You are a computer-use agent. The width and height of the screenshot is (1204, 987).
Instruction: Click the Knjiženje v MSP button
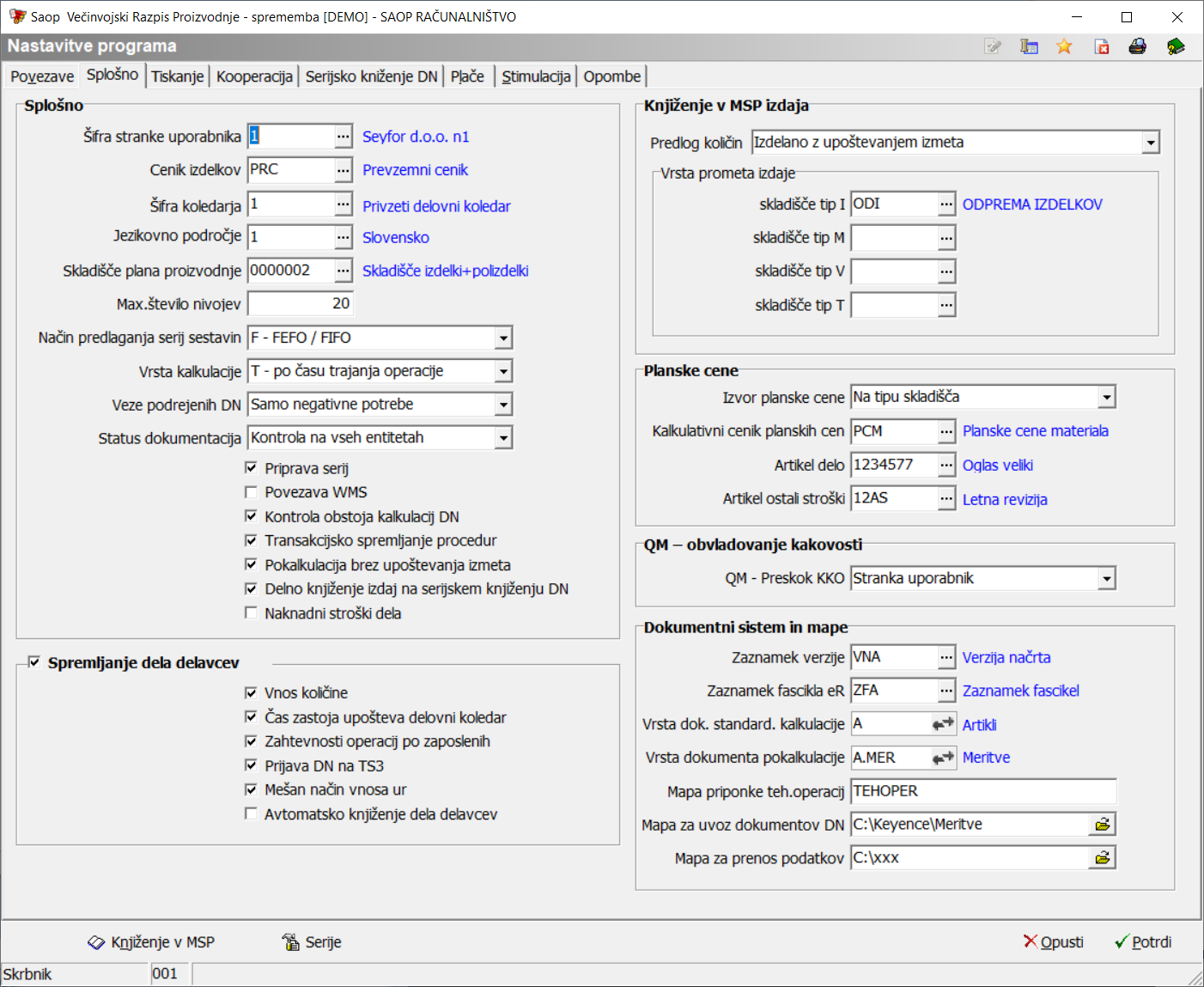pos(152,942)
